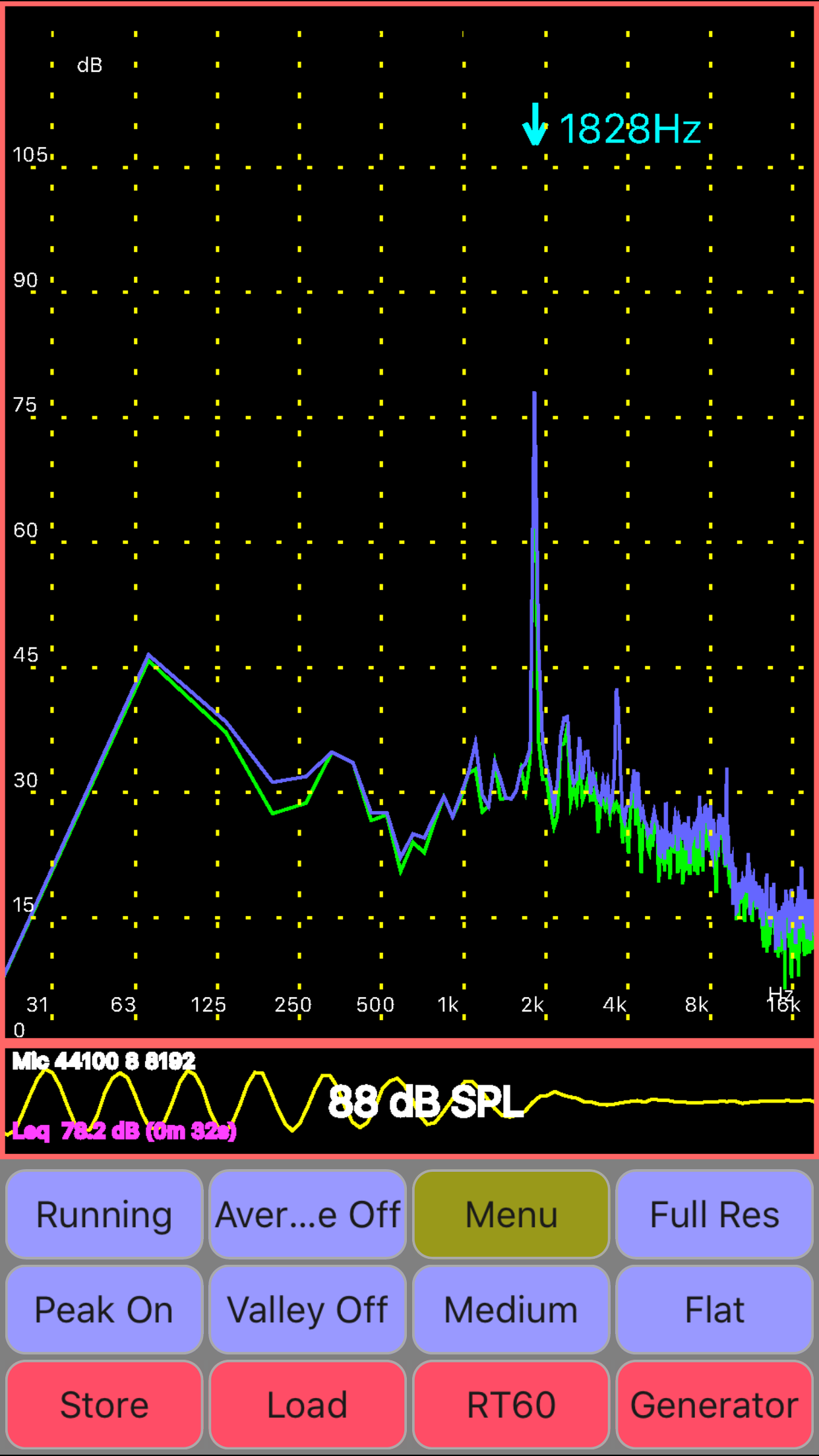Image resolution: width=819 pixels, height=1456 pixels.
Task: Tap the yellow waveform oscilloscope display
Action: pos(409,1101)
